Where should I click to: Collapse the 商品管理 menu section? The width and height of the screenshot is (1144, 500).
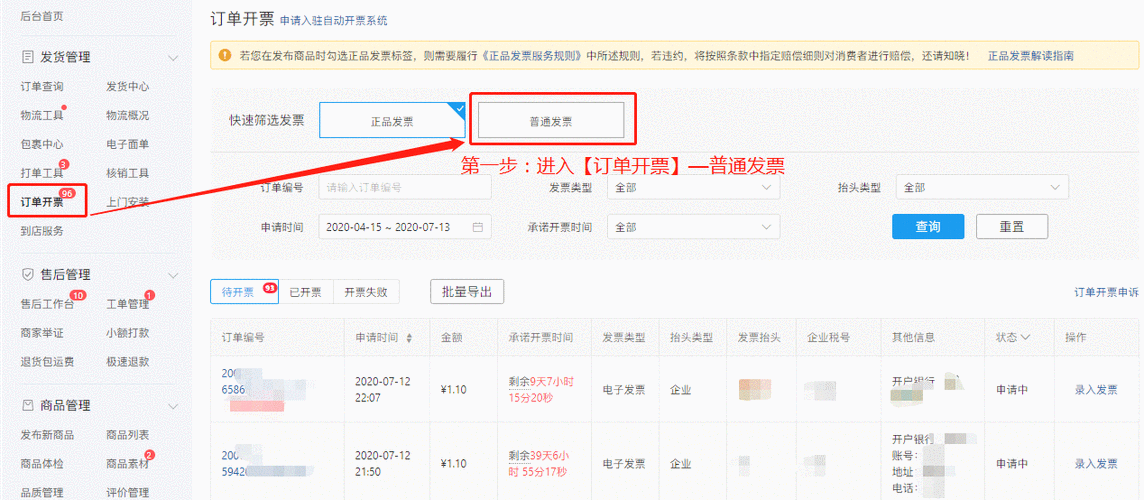point(173,405)
